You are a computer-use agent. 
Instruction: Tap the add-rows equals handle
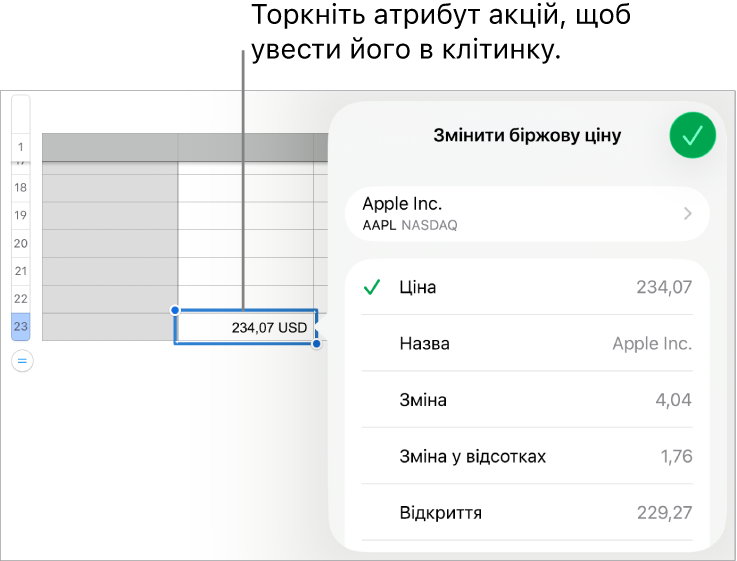coord(22,361)
